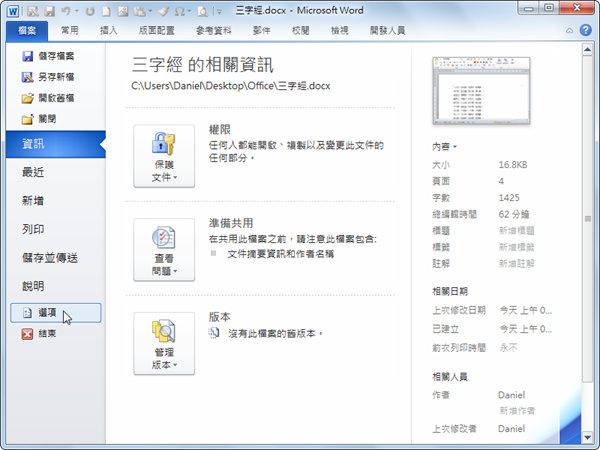Click the document preview thumbnail
The height and width of the screenshot is (450, 600).
(481, 91)
